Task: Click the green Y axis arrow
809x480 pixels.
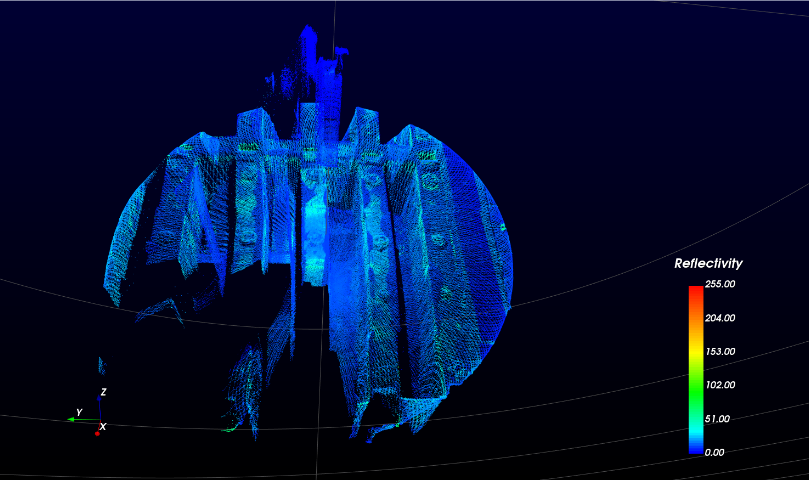Action: 72,420
